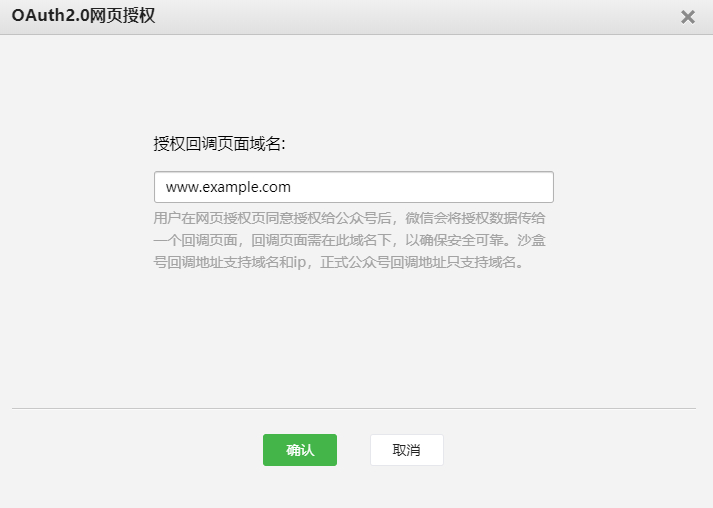Click the phrase 回调页面需在此域名下

coord(316,241)
